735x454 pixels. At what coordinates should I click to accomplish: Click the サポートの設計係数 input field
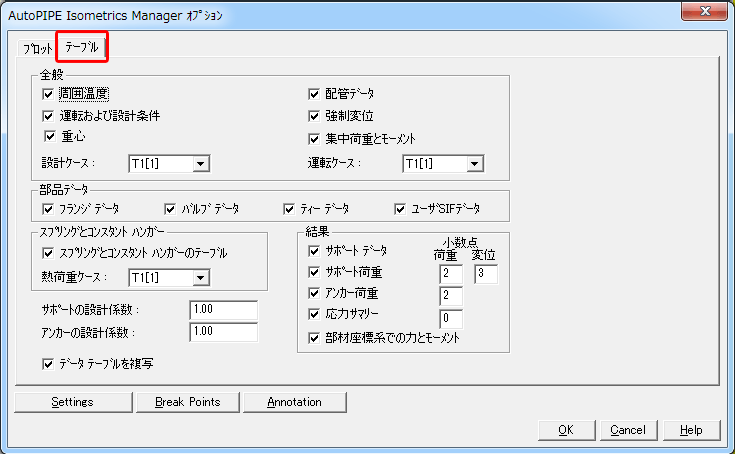(224, 310)
